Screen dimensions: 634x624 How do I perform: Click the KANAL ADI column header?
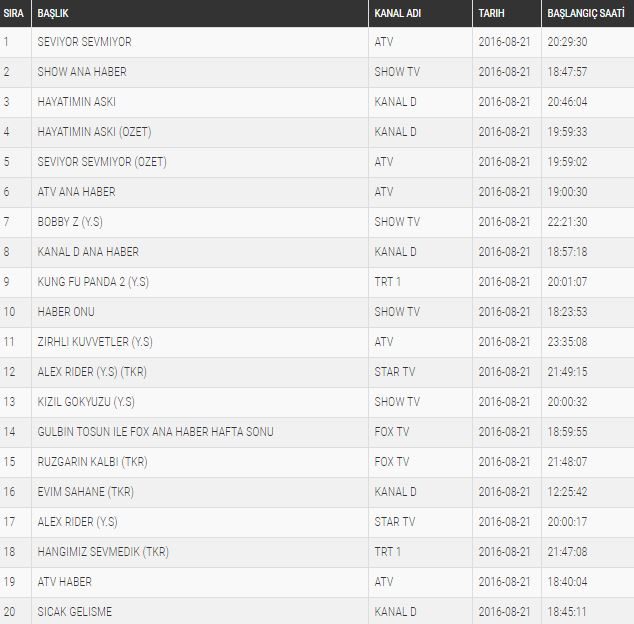pyautogui.click(x=396, y=14)
